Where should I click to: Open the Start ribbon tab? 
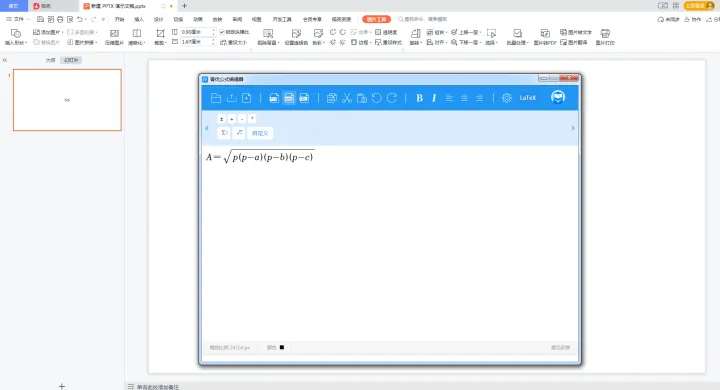[x=119, y=19]
